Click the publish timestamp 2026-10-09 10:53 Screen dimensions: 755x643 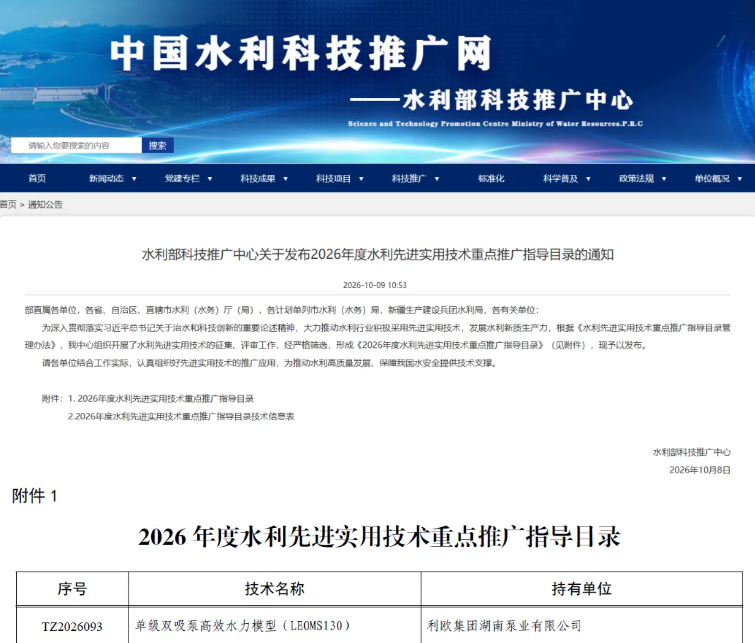pyautogui.click(x=375, y=285)
